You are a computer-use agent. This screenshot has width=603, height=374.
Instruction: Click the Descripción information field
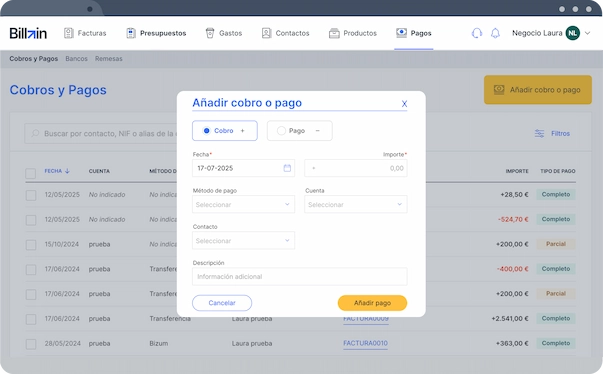(x=300, y=276)
